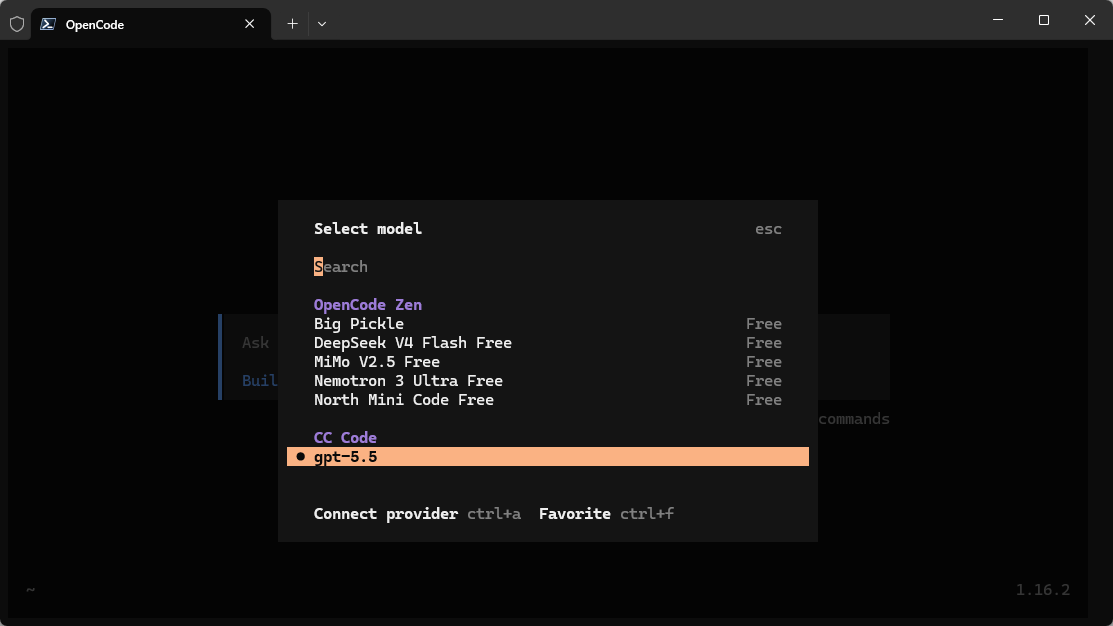Viewport: 1113px width, 626px height.
Task: Click the PowerShell icon on the OpenCode tab
Action: 48,24
